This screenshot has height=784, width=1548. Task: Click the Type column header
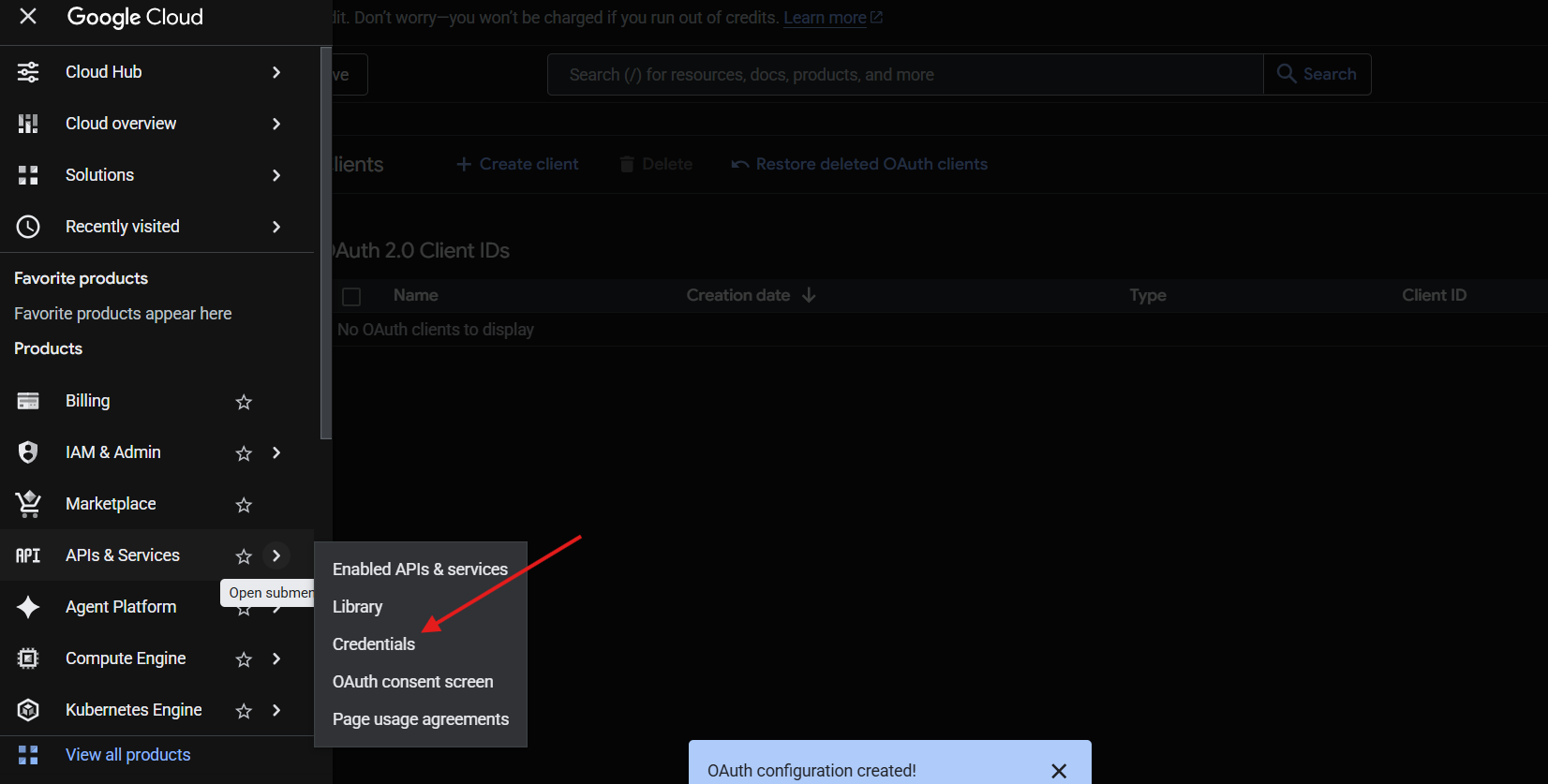1147,295
